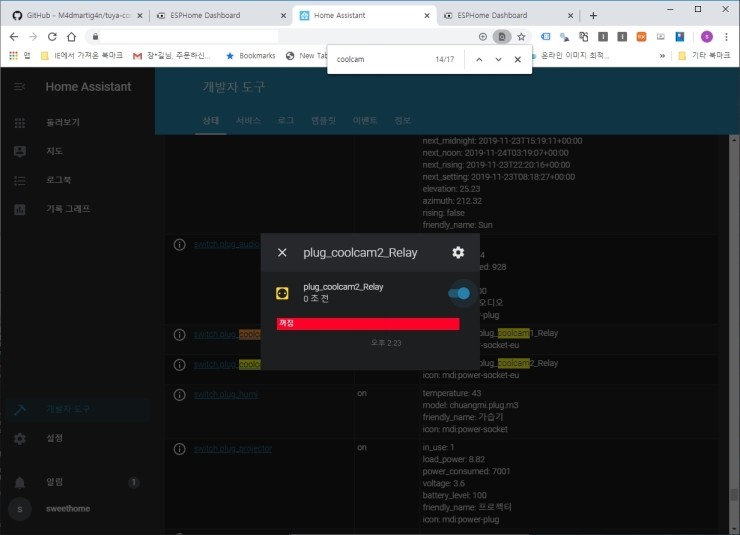Open 로그북 logbook in sidebar

click(77, 180)
